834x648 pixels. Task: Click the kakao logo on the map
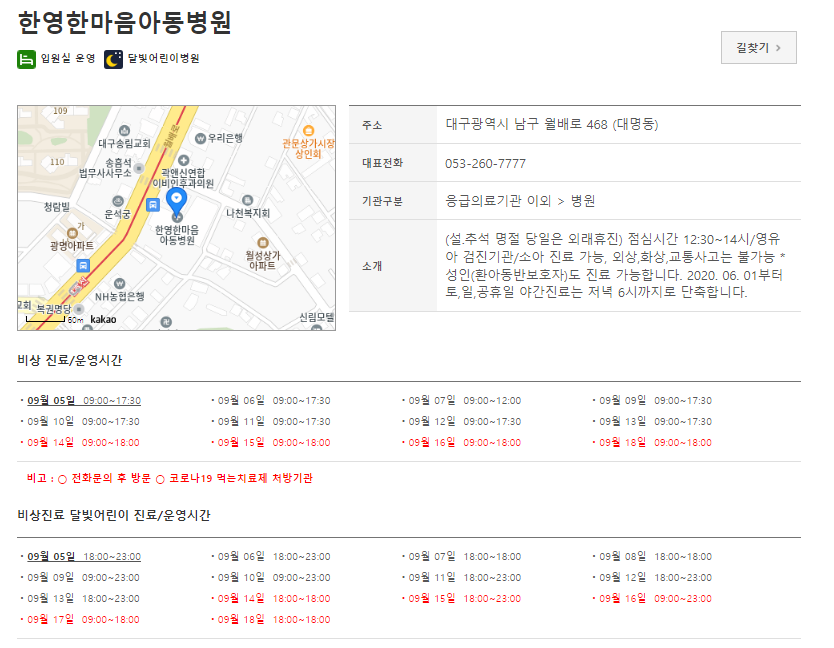[103, 319]
